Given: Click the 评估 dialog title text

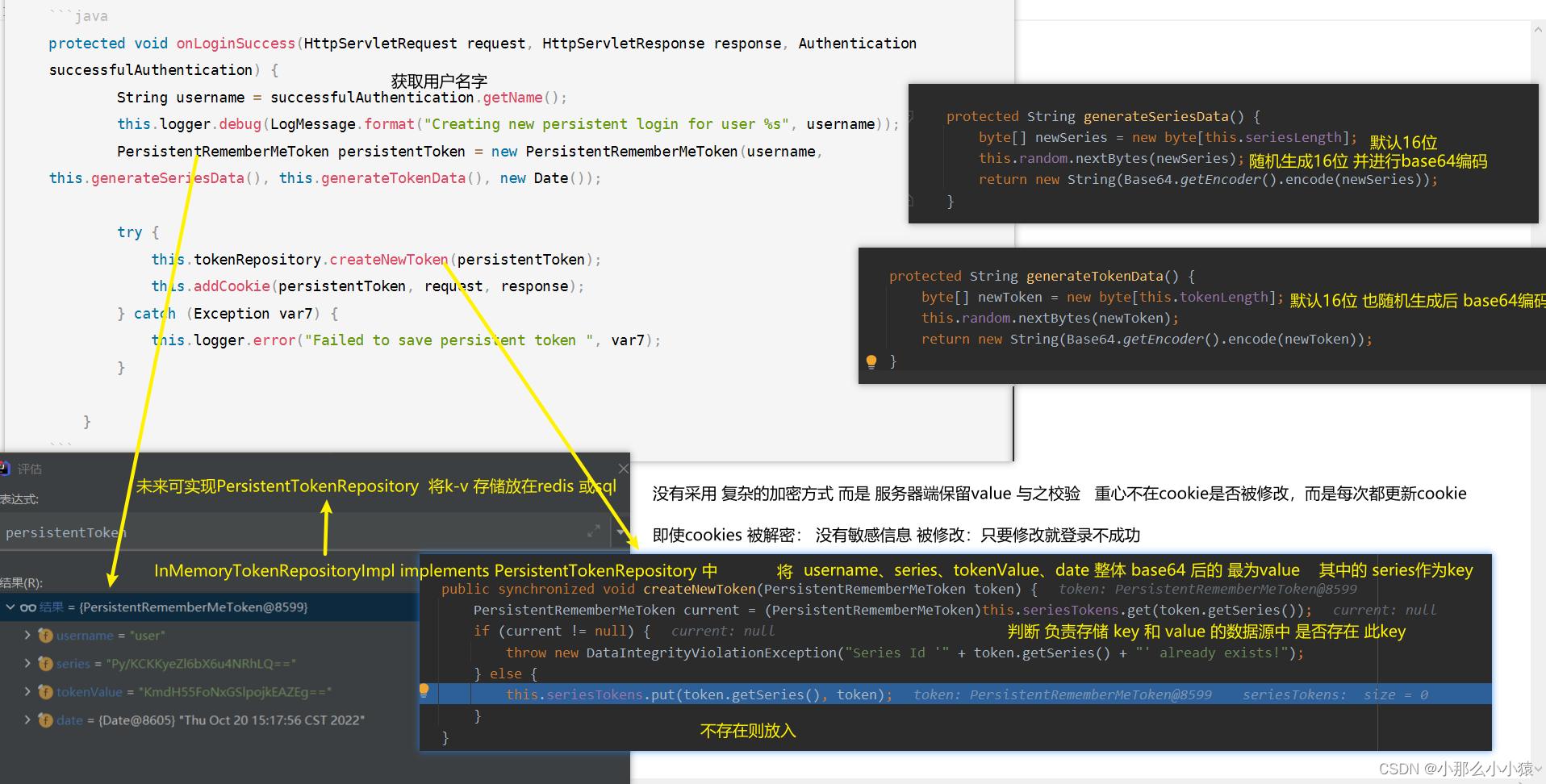Looking at the screenshot, I should pos(30,469).
